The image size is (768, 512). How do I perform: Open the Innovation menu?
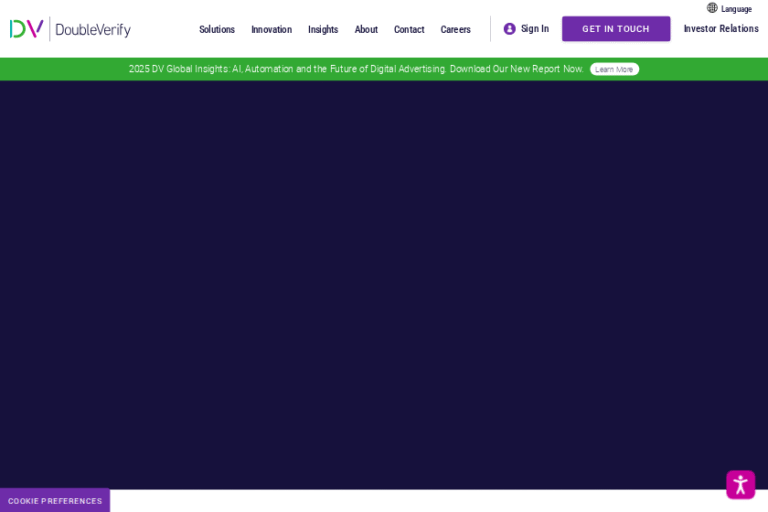coord(271,30)
